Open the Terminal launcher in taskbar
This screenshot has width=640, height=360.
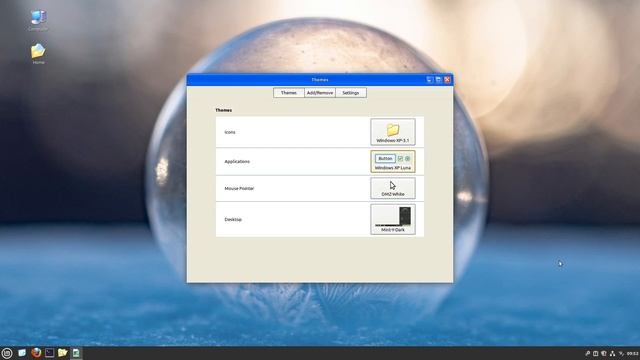click(x=49, y=353)
